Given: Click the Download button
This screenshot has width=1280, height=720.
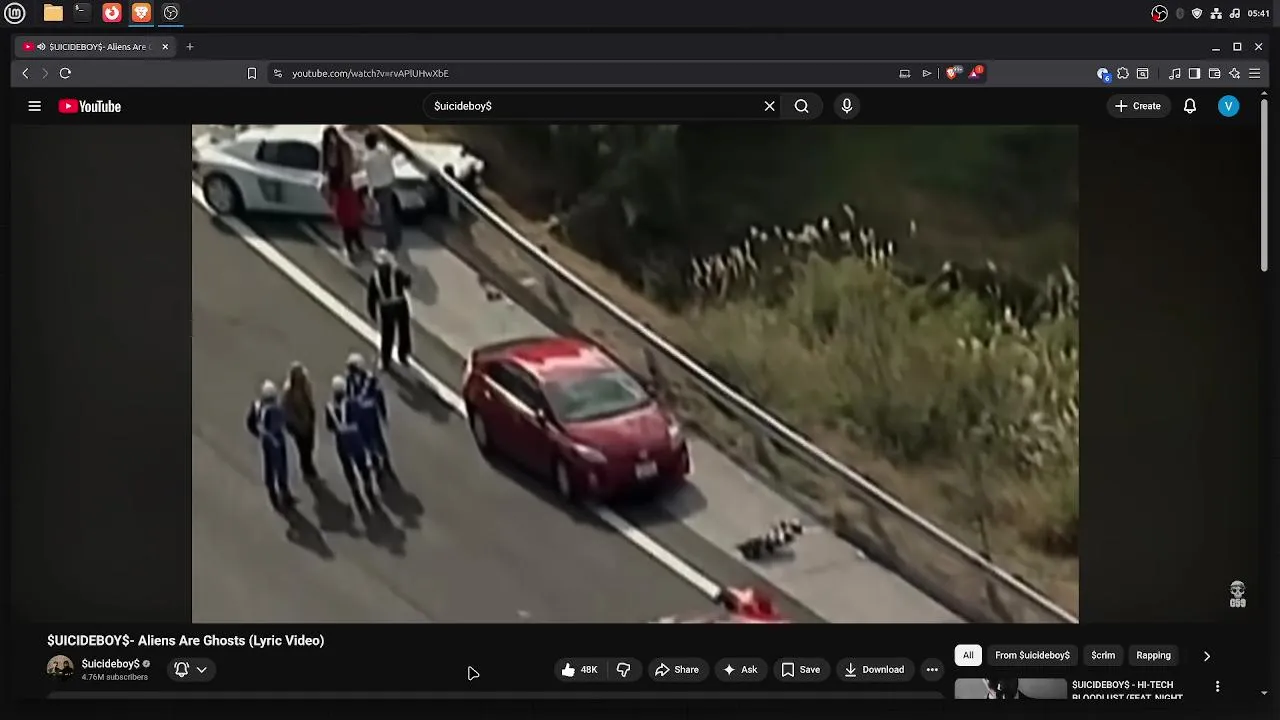Looking at the screenshot, I should click(874, 670).
